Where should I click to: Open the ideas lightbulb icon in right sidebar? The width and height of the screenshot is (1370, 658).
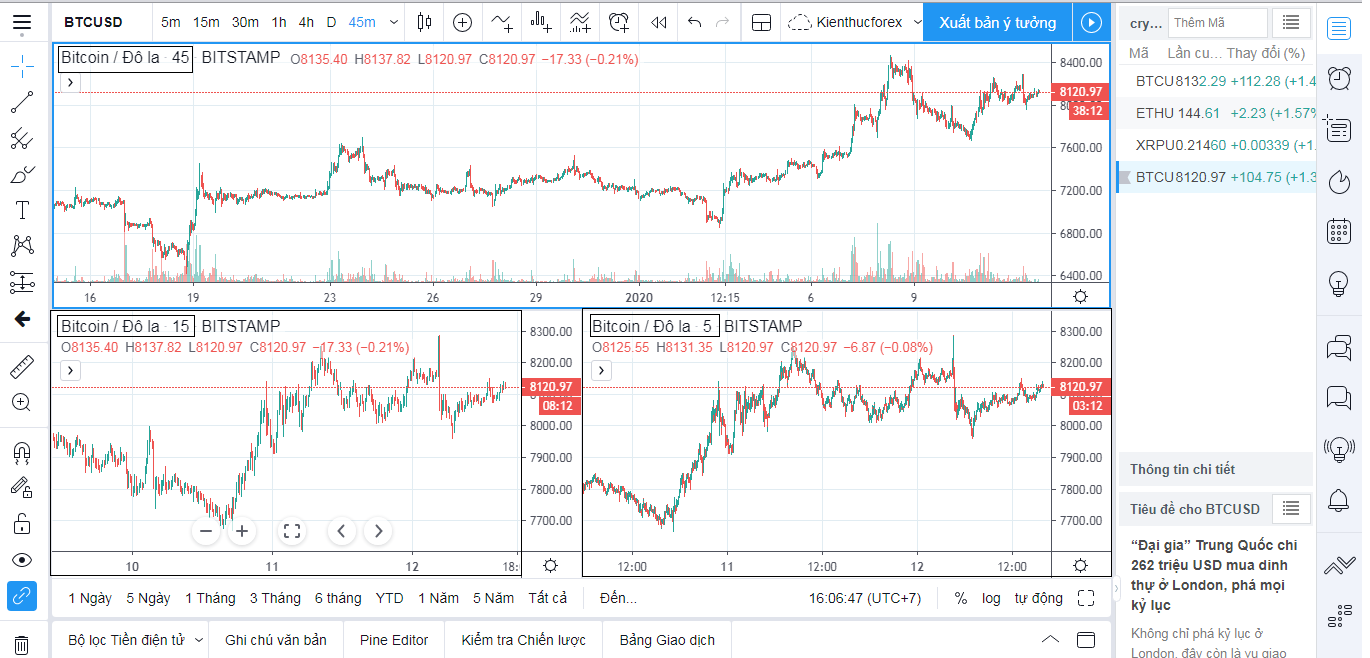click(x=1339, y=284)
